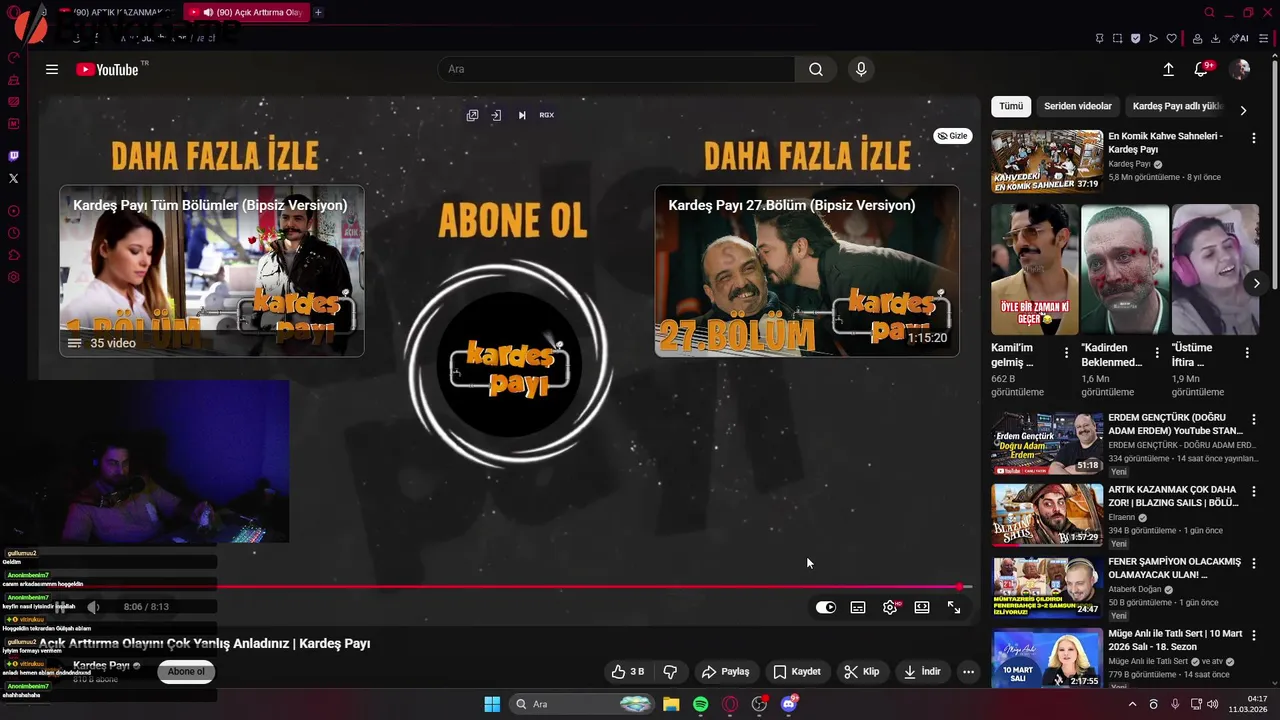Screen dimensions: 1280x720
Task: Open the Kardeş Payı Tüm Bölümler playlist card
Action: [x=212, y=271]
